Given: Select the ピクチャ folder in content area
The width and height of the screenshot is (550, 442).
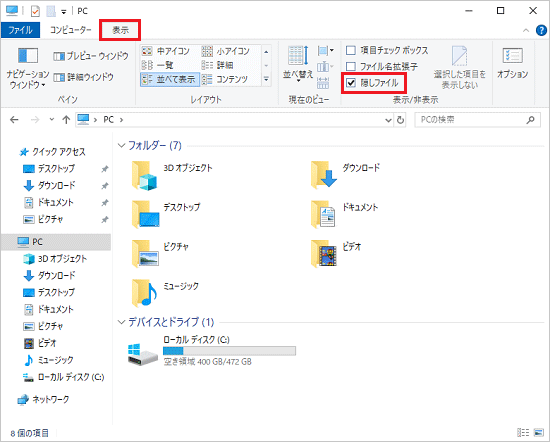Looking at the screenshot, I should pyautogui.click(x=161, y=254).
